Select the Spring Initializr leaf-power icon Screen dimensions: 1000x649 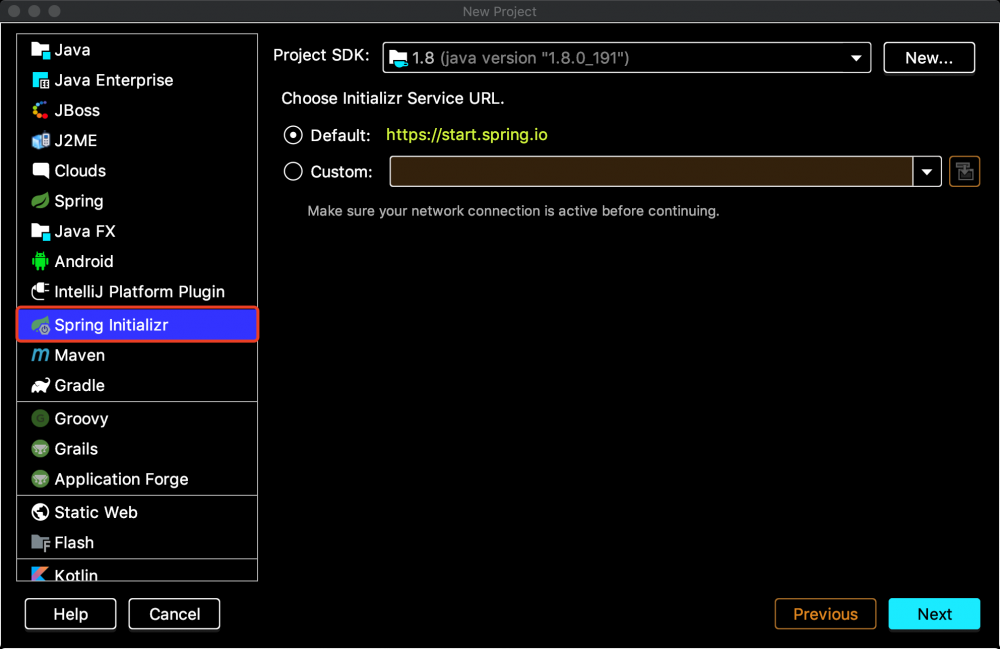(x=40, y=325)
